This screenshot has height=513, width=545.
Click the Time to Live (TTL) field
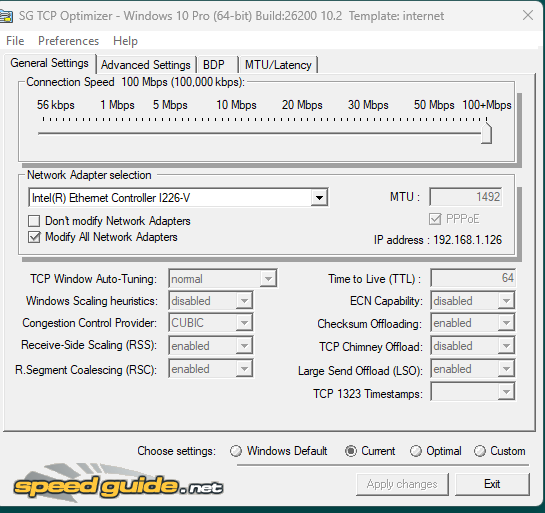click(x=473, y=278)
